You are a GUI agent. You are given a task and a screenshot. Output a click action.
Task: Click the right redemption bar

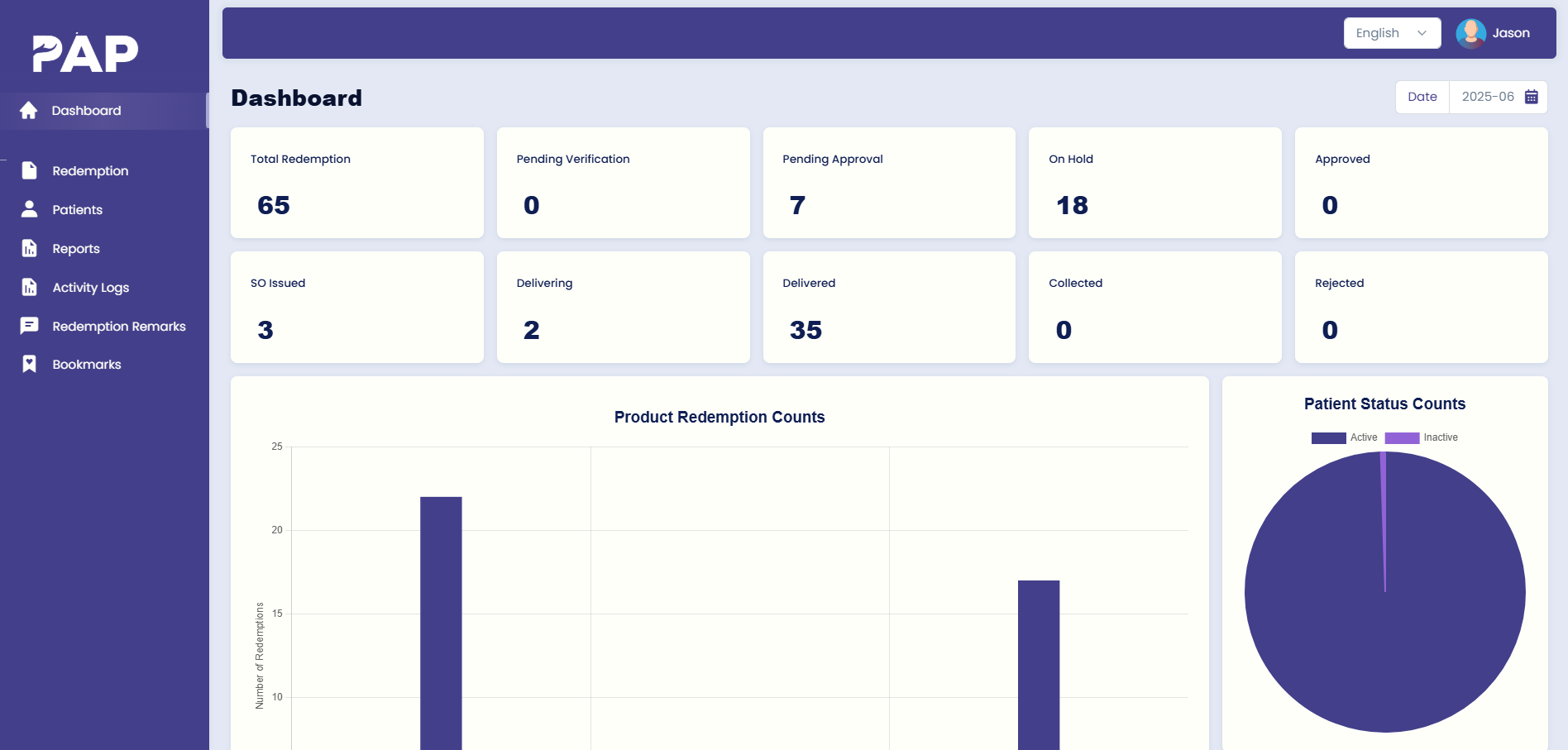[1039, 665]
